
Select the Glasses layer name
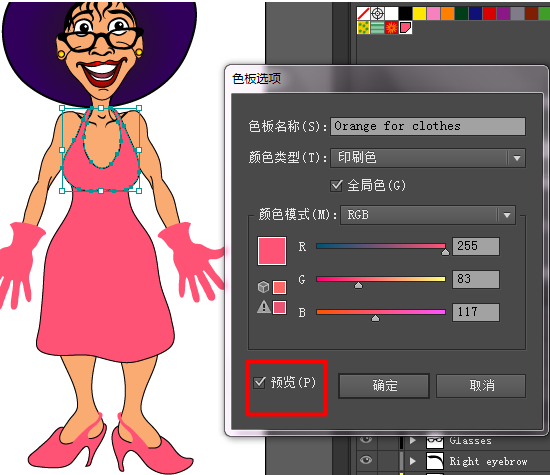[x=470, y=441]
